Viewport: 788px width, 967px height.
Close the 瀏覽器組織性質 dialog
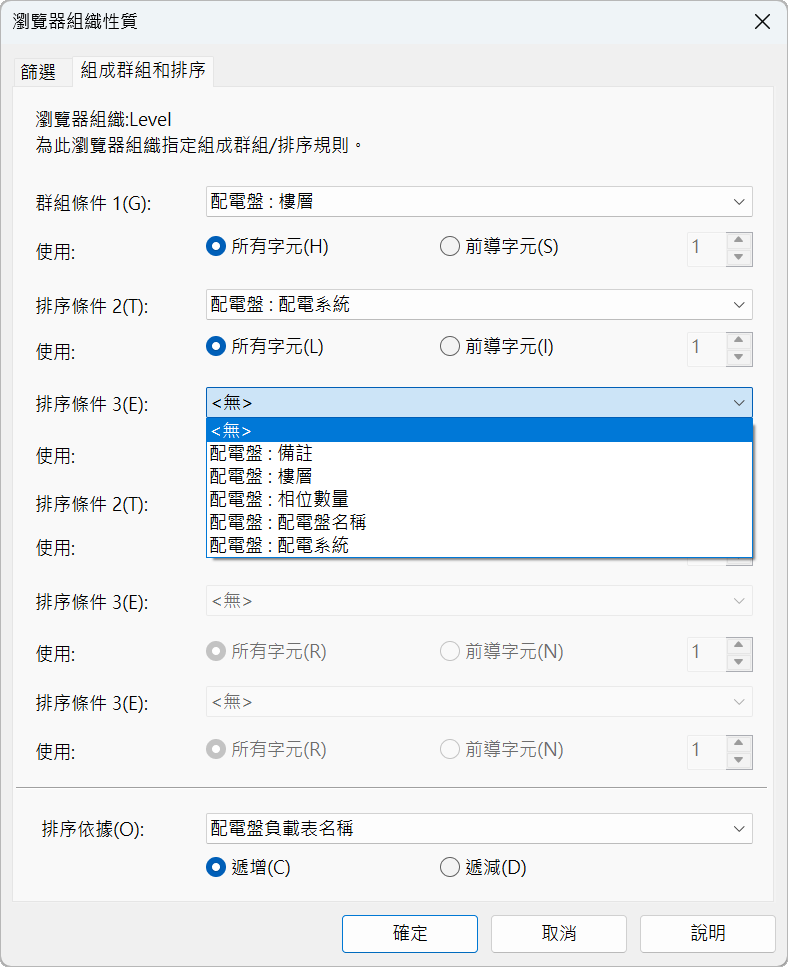762,22
